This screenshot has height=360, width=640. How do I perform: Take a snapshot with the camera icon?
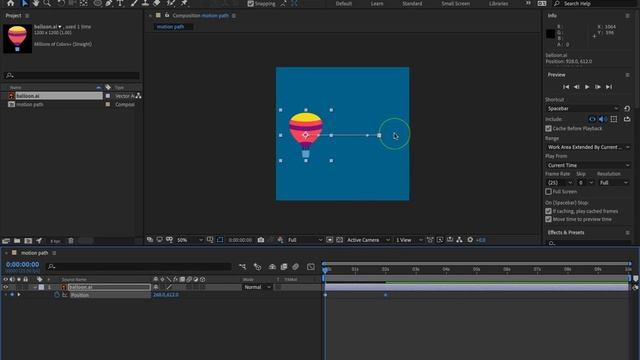coord(261,240)
